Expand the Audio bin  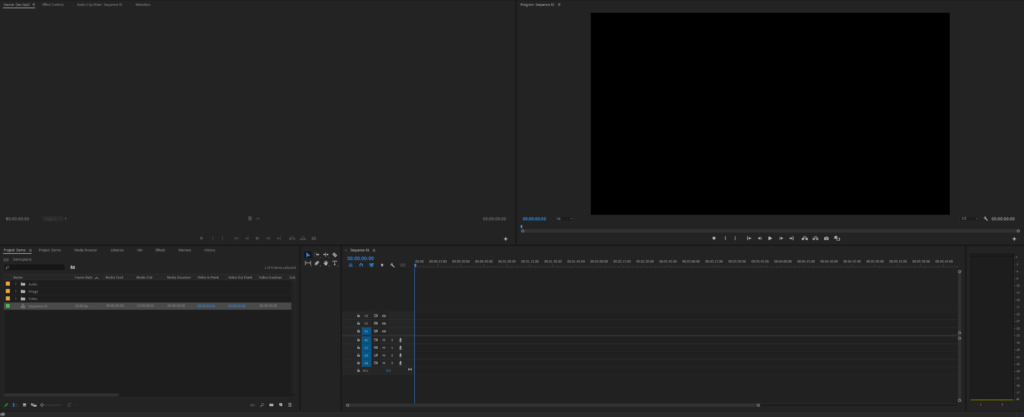pos(16,284)
